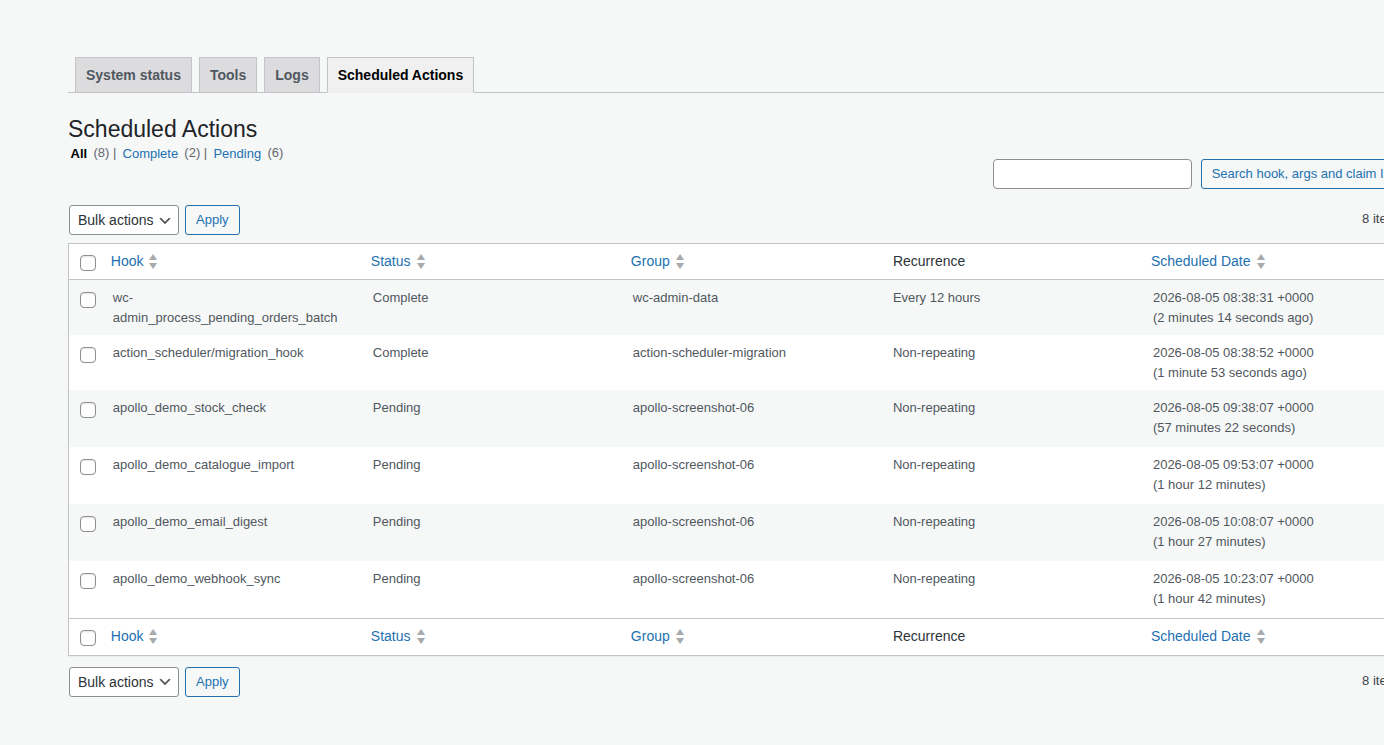Switch to the System status tab
This screenshot has height=745, width=1384.
point(133,75)
